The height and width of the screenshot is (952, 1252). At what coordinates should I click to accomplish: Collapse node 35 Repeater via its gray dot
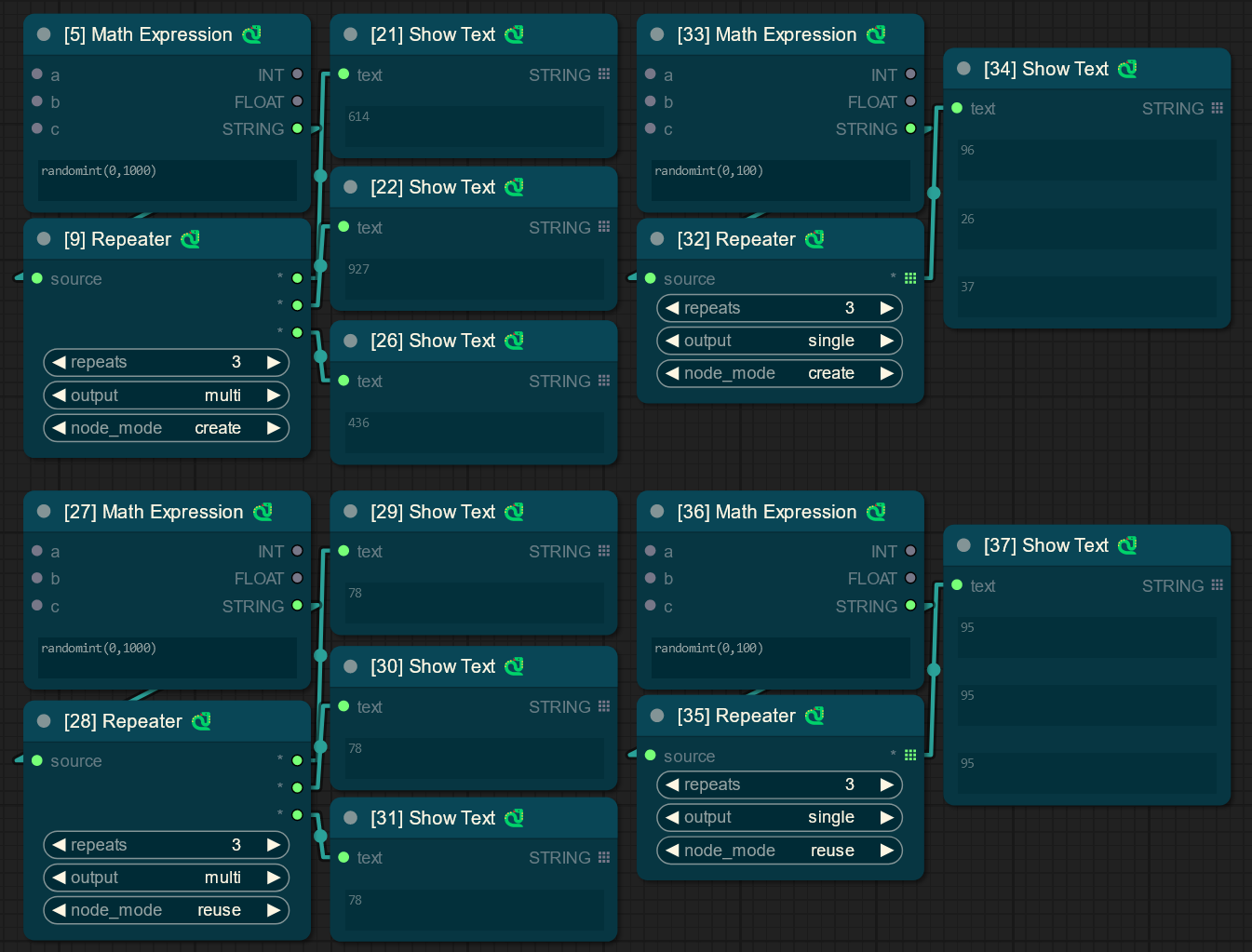click(x=657, y=716)
